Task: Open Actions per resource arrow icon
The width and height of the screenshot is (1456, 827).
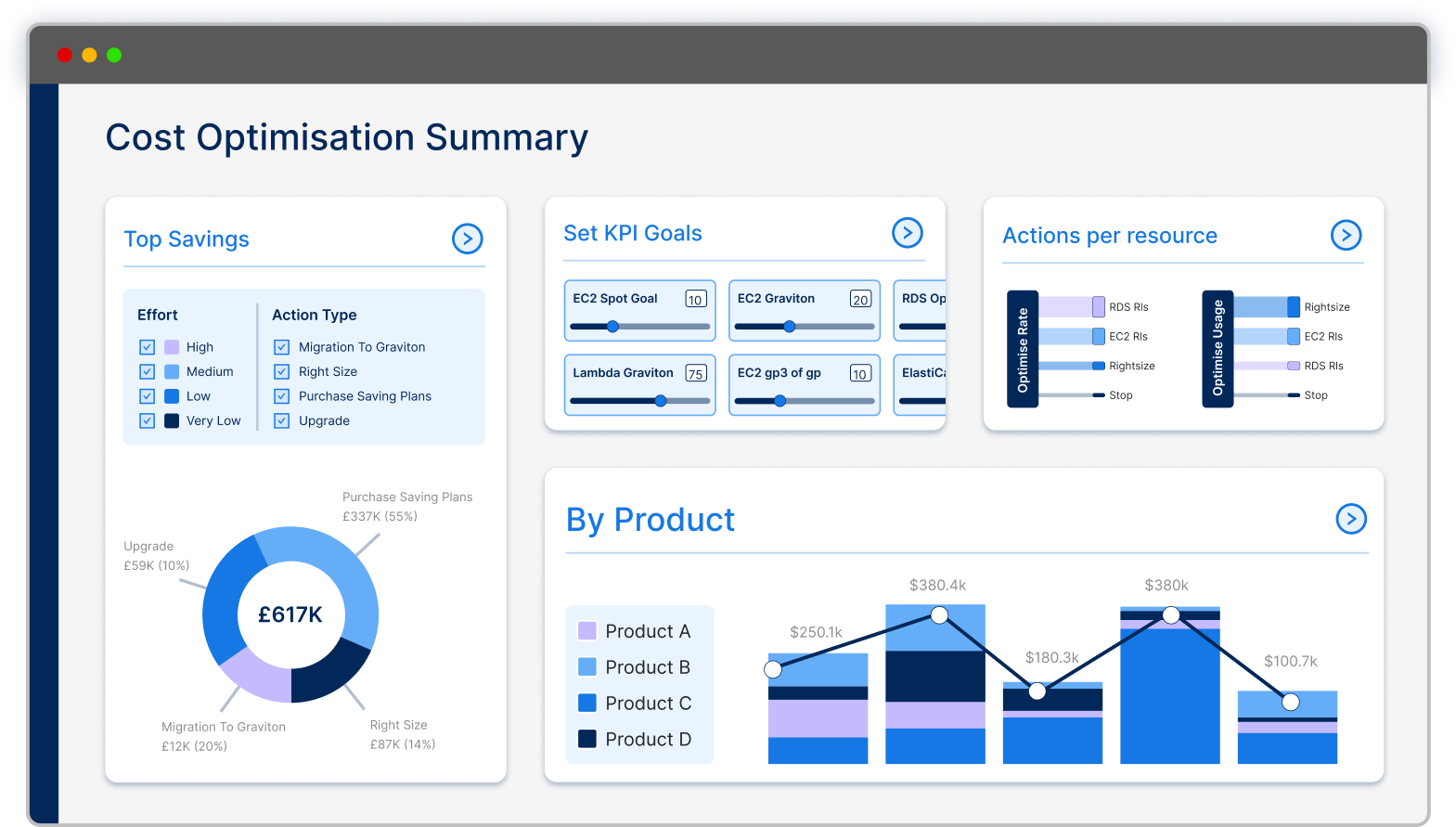Action: point(1346,236)
